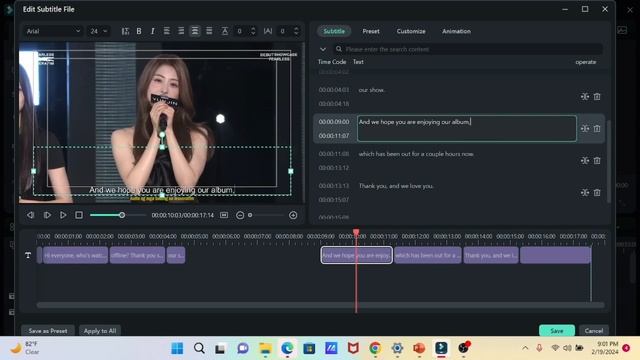This screenshot has height=360, width=640.
Task: Click the subtitle list vertical scrollbar
Action: pyautogui.click(x=609, y=161)
